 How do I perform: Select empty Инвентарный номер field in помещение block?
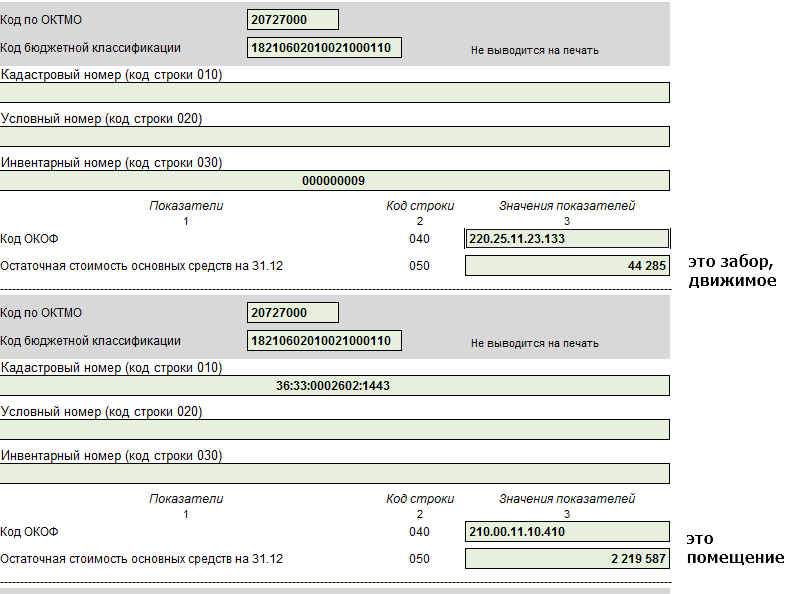(x=335, y=474)
